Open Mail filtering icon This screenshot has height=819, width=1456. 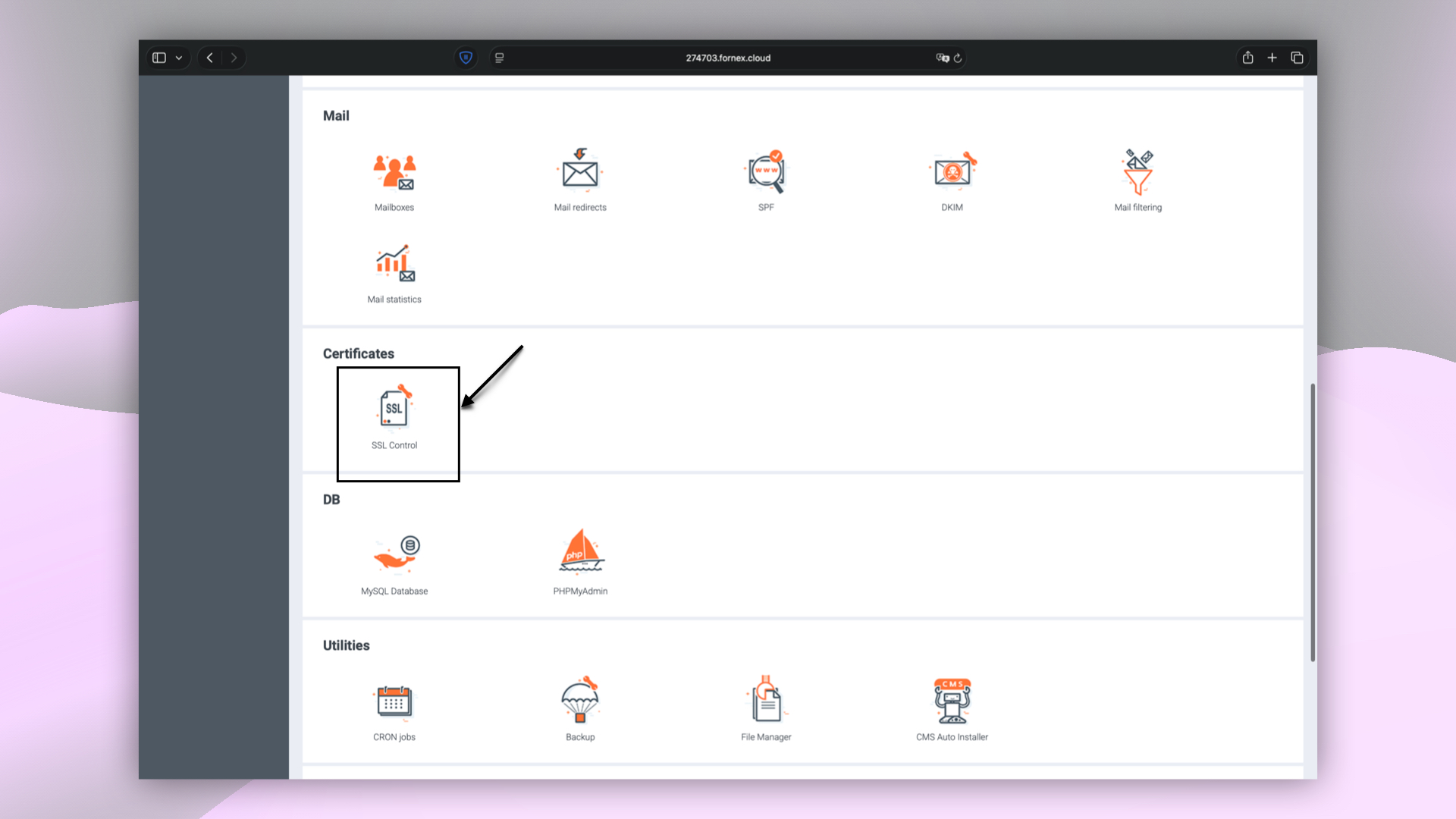pyautogui.click(x=1137, y=171)
